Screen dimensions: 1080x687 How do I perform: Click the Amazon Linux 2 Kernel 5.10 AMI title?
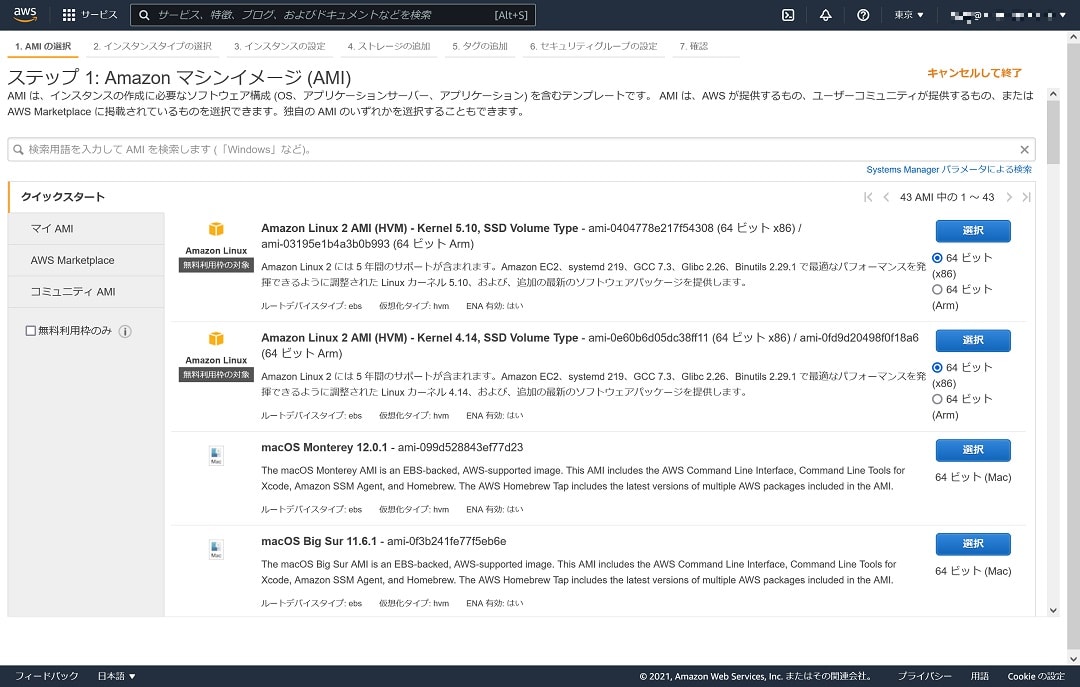pyautogui.click(x=419, y=228)
